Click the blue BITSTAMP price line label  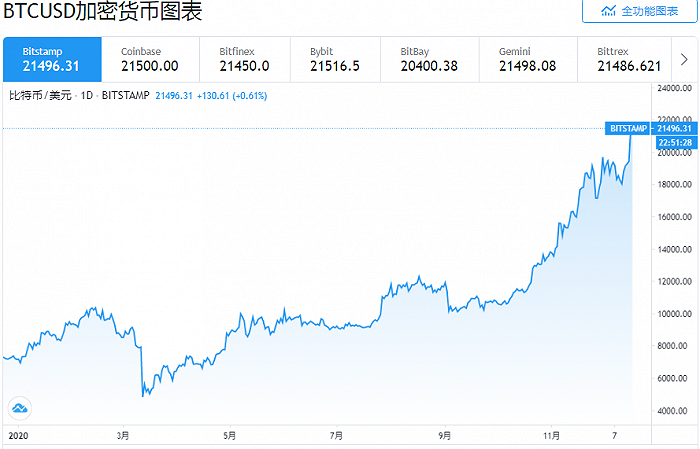coord(628,128)
